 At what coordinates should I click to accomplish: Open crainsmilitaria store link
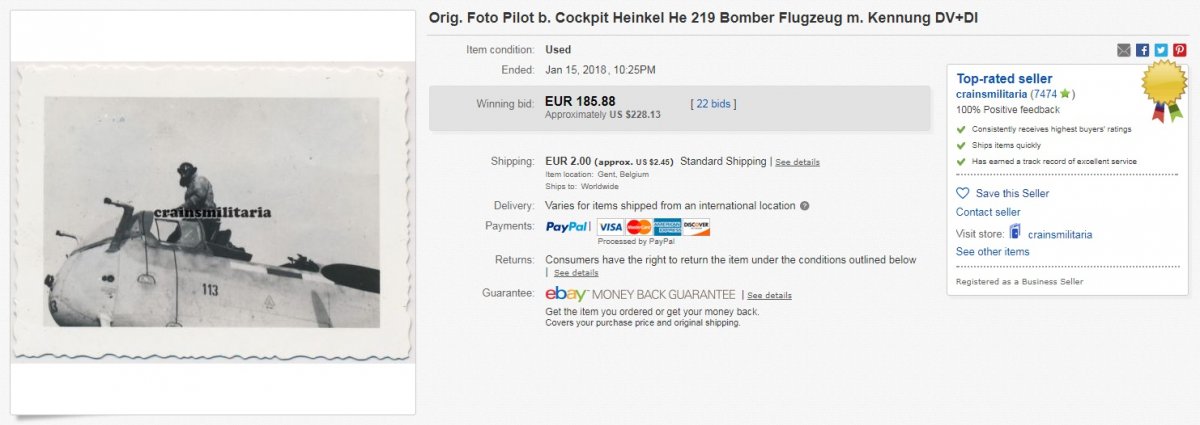[1059, 234]
